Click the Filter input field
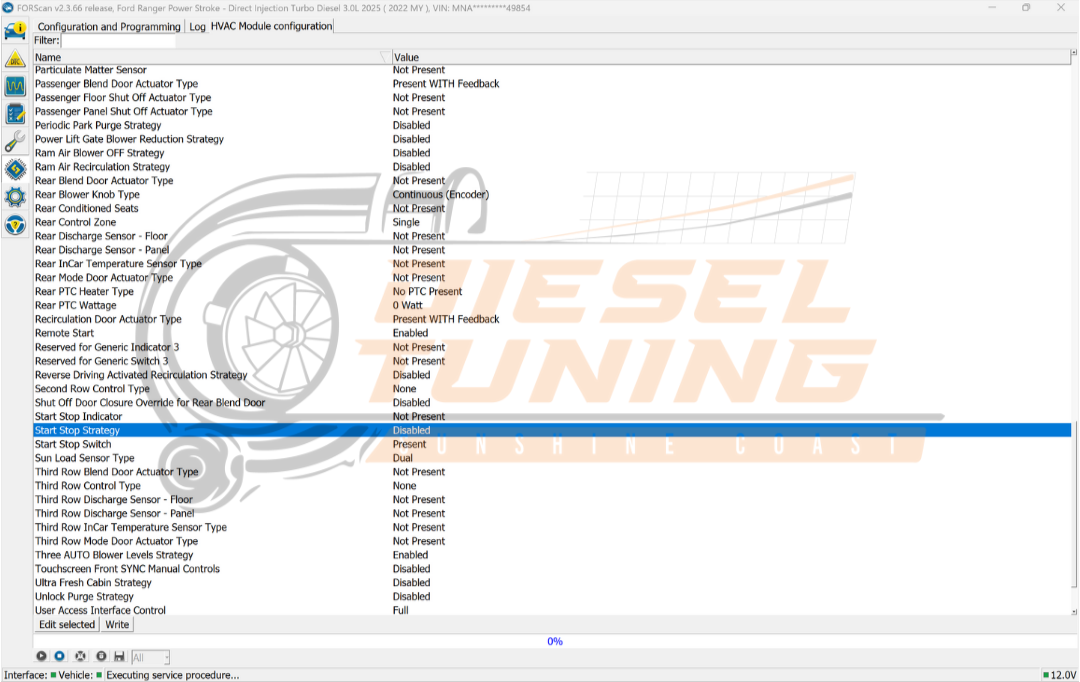The width and height of the screenshot is (1080, 682). pyautogui.click(x=118, y=41)
